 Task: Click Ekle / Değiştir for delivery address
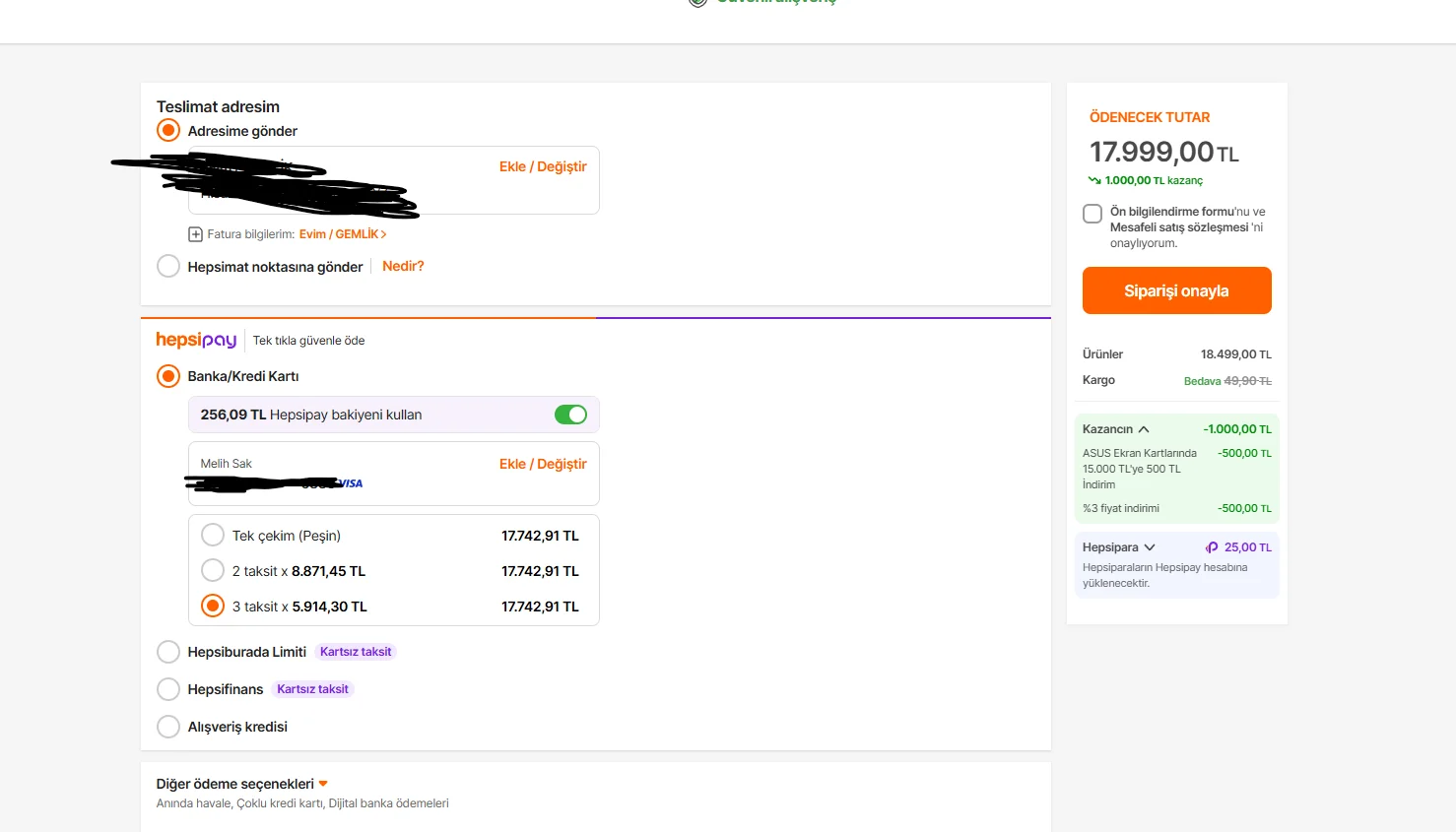(543, 166)
